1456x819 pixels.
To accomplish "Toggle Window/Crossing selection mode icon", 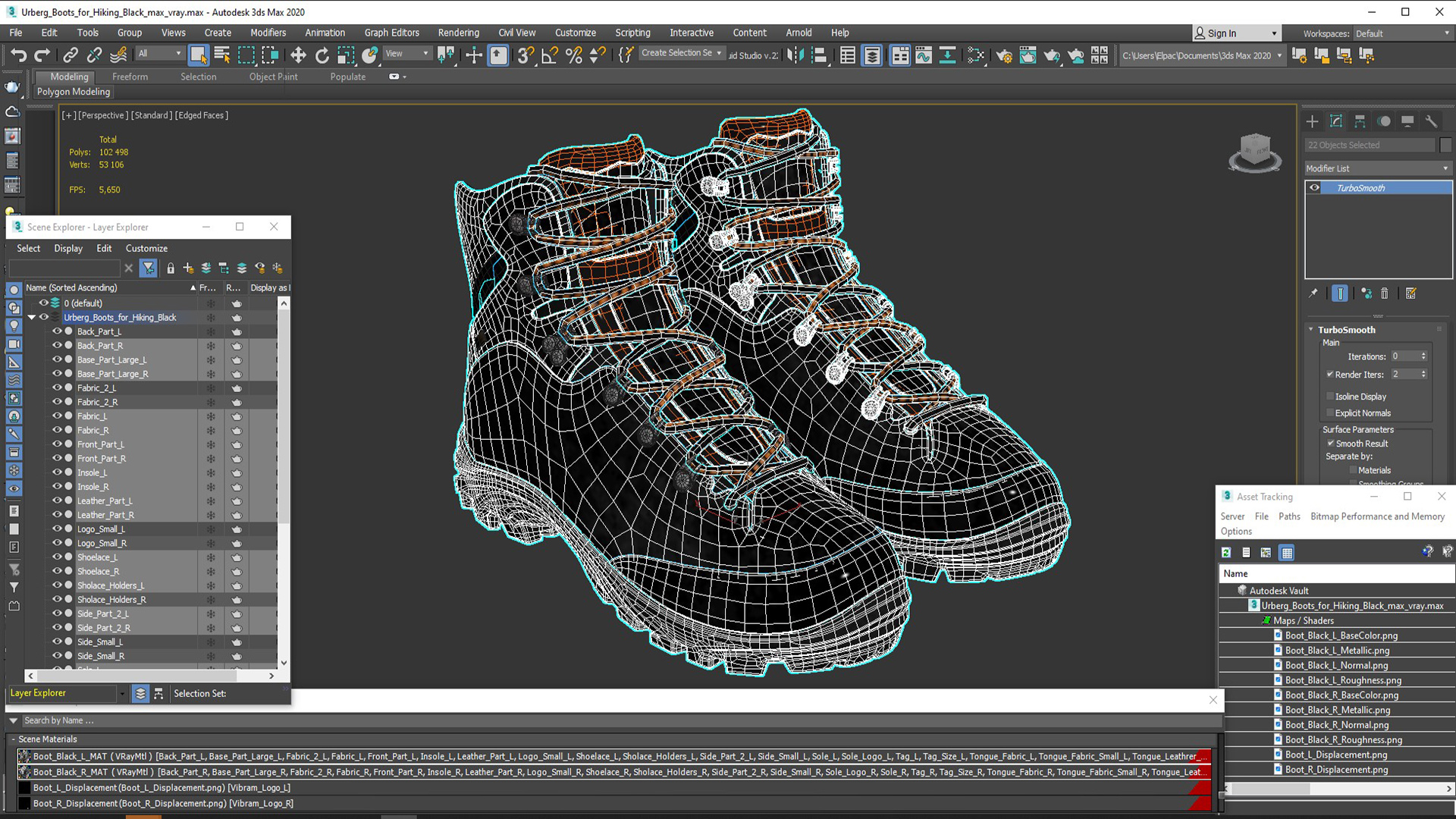I will (270, 55).
